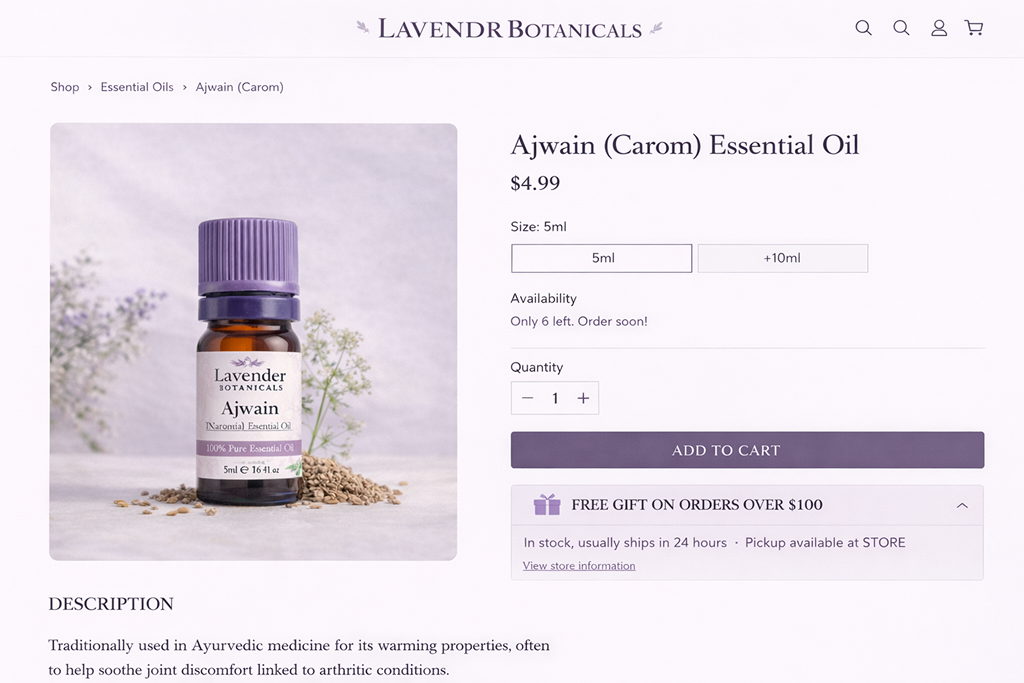1024x683 pixels.
Task: Click the Lavendr Botanicals logo
Action: tap(509, 29)
